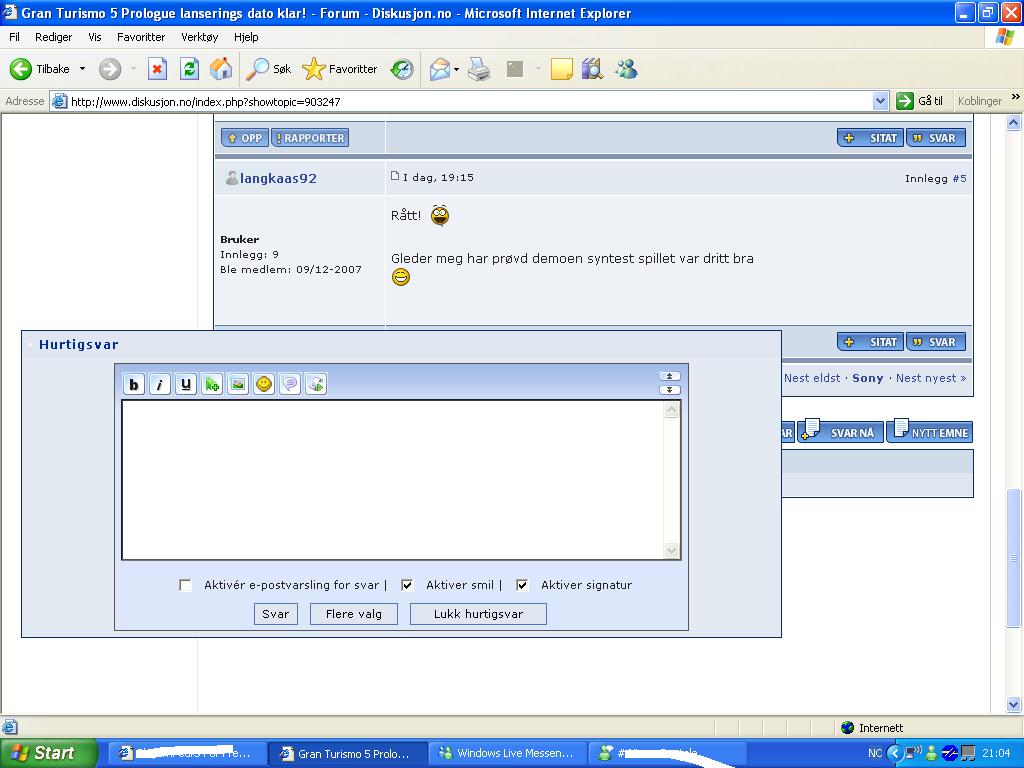Insert image icon in quick reply
Image resolution: width=1024 pixels, height=768 pixels.
pos(238,384)
